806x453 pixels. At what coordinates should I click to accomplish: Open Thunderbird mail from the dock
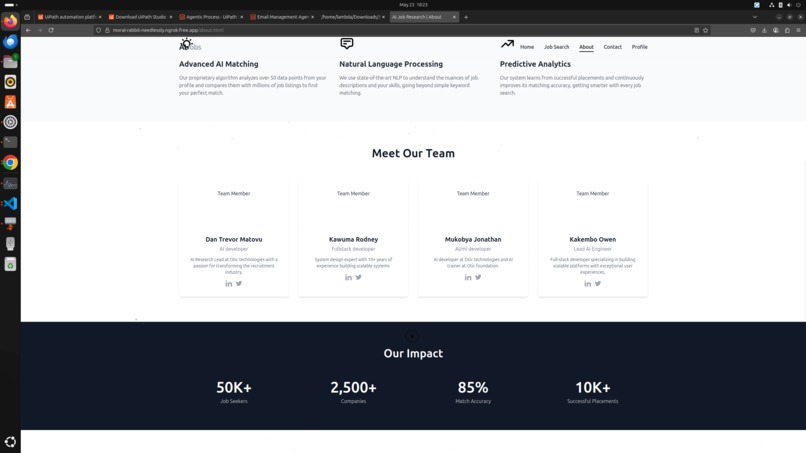click(x=10, y=42)
